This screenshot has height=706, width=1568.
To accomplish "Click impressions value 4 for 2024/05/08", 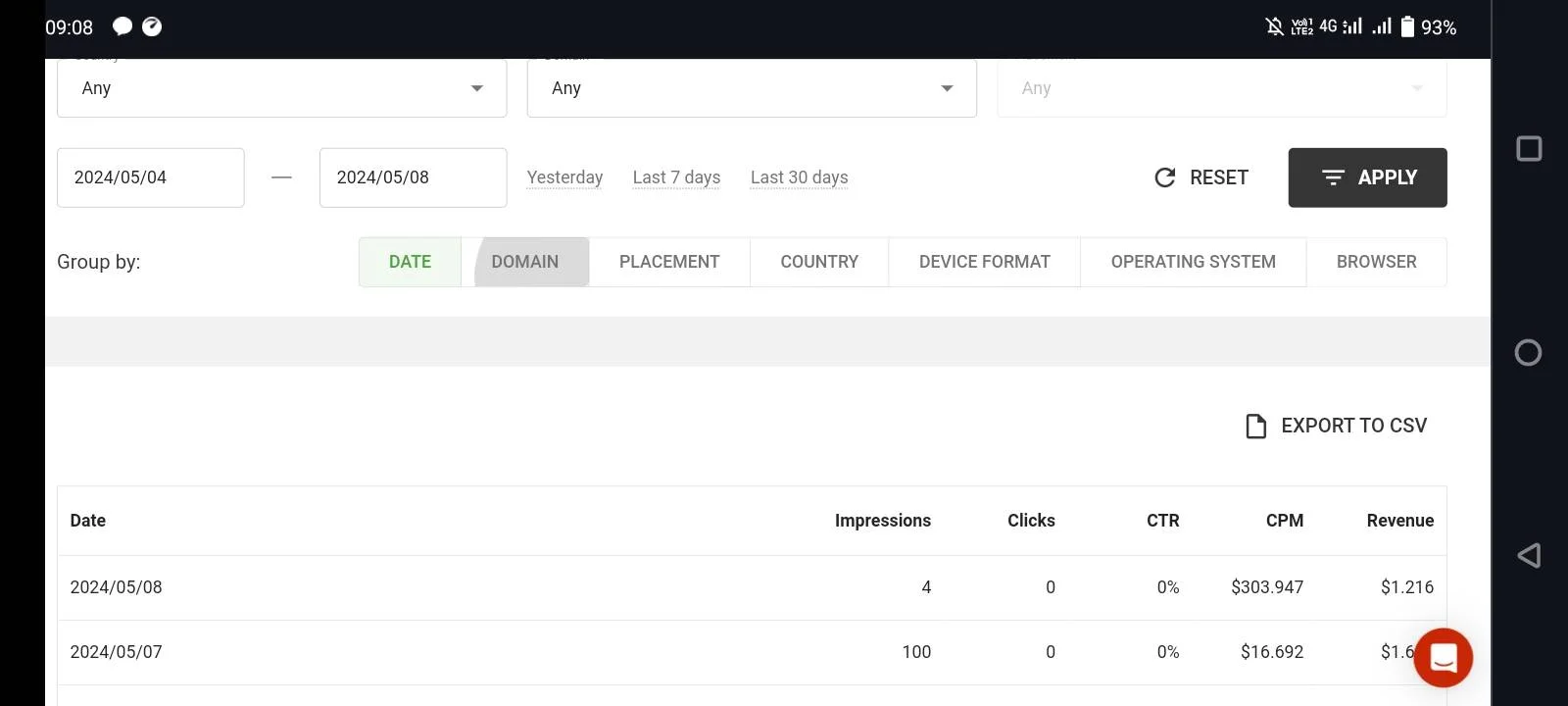I will tap(926, 587).
